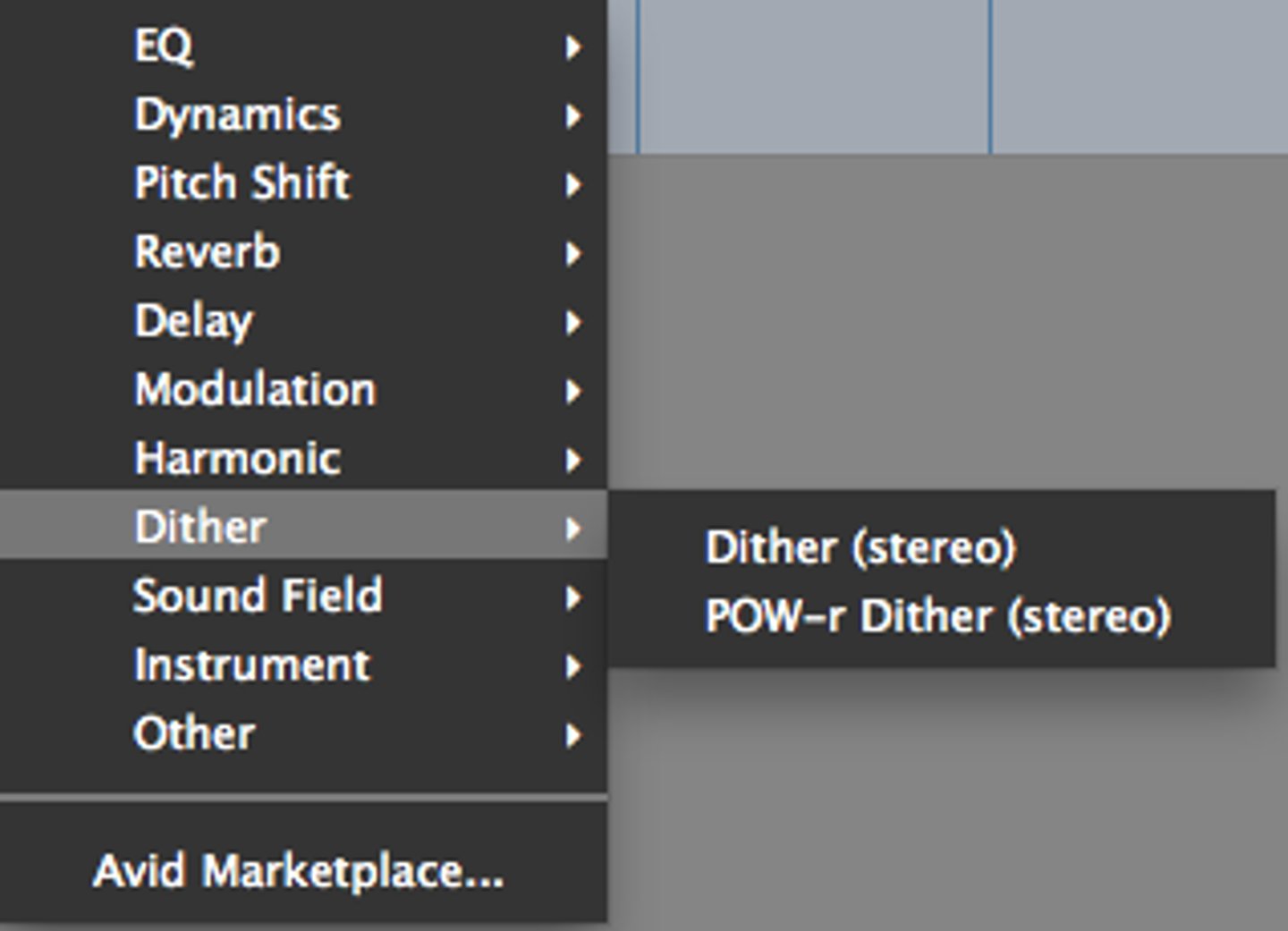
Task: Open the Harmonic plug-in category
Action: [237, 459]
